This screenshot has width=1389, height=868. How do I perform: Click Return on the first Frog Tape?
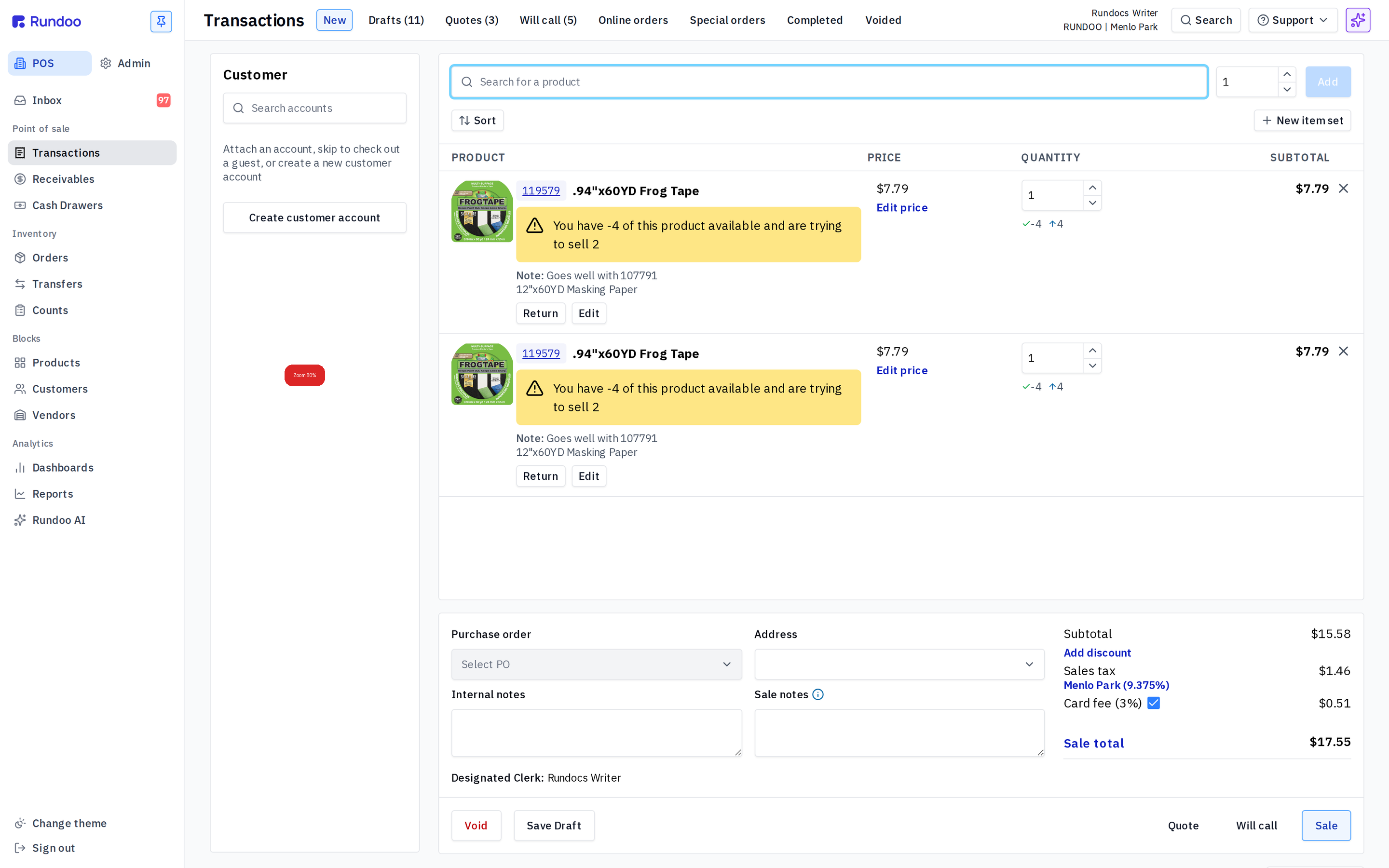click(540, 313)
